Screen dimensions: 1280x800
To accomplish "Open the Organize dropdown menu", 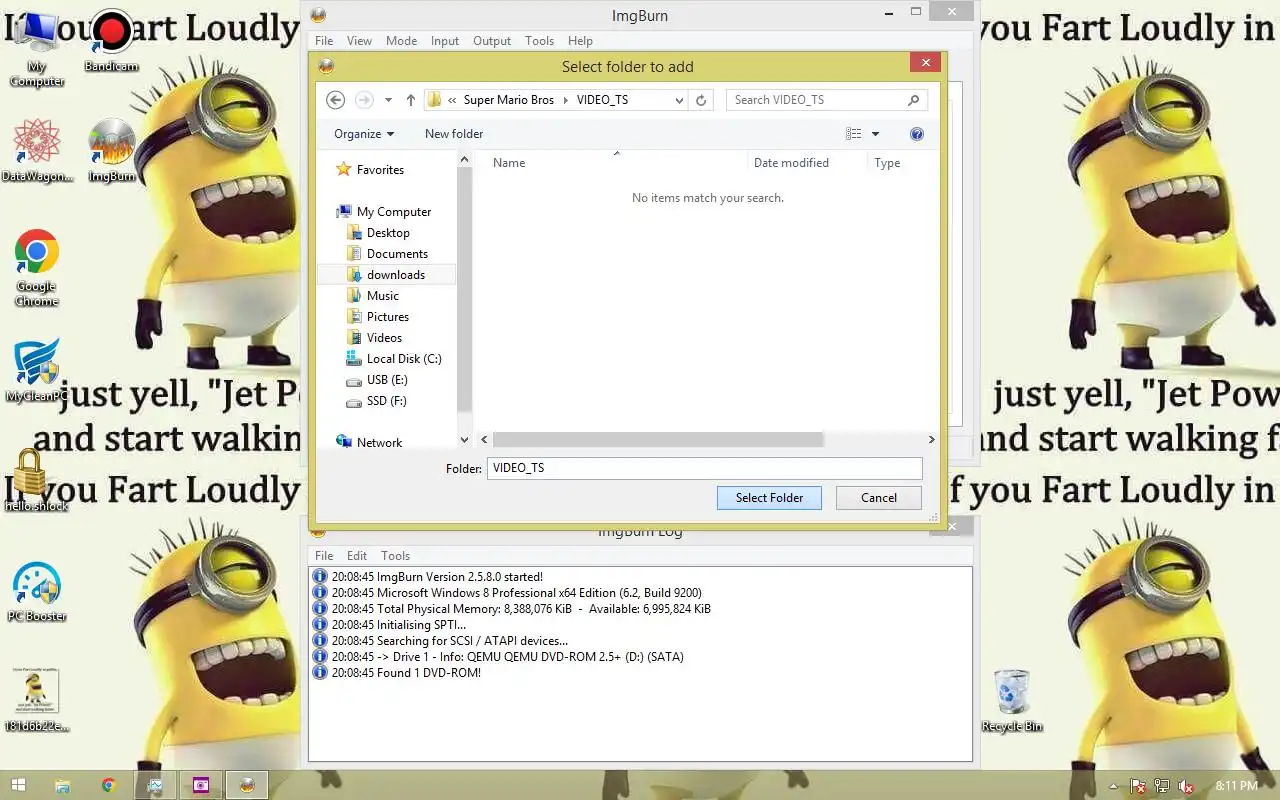I will point(364,134).
